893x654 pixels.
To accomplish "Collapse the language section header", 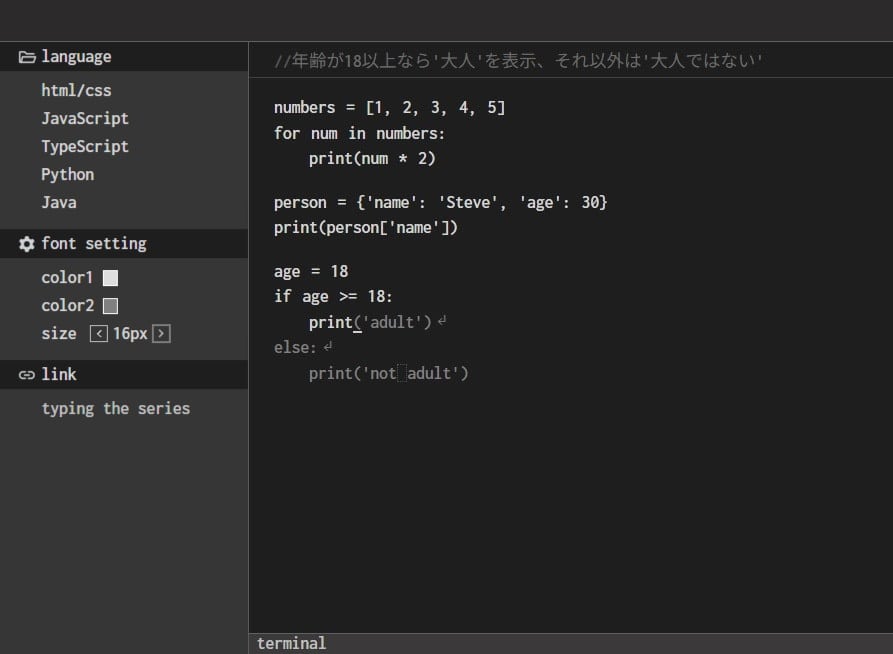I will coord(77,56).
